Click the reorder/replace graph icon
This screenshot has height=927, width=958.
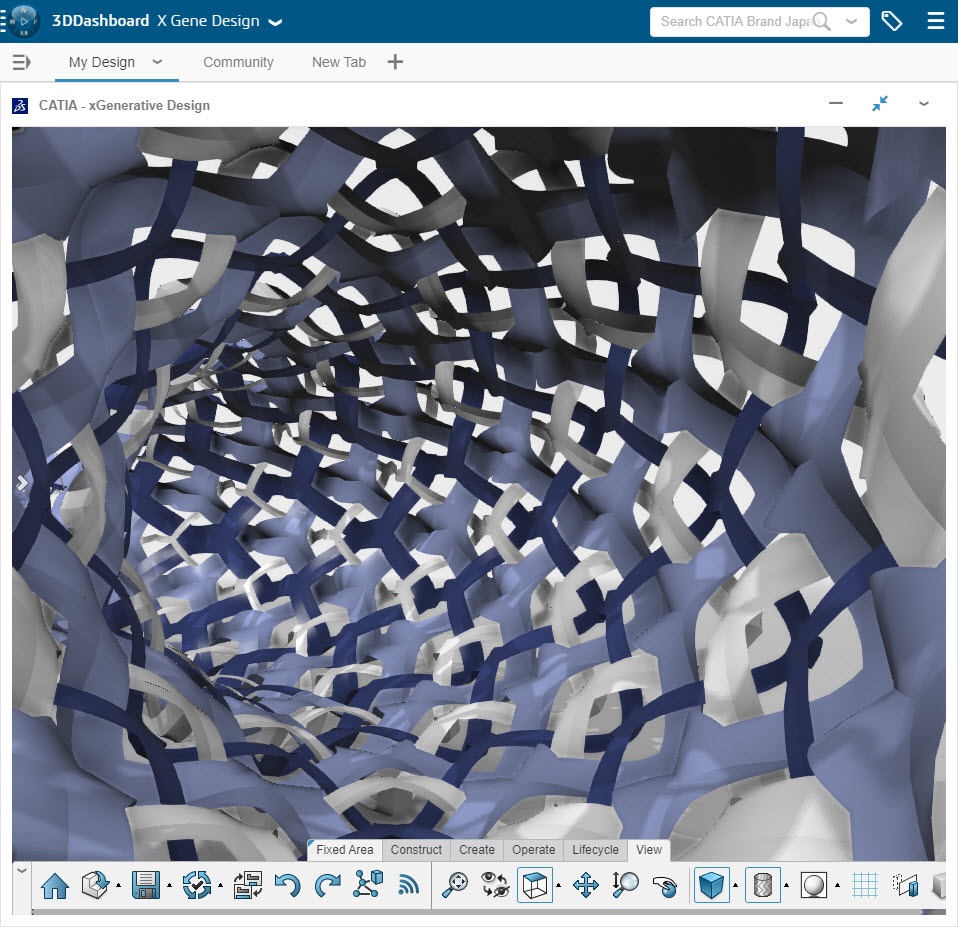[248, 885]
